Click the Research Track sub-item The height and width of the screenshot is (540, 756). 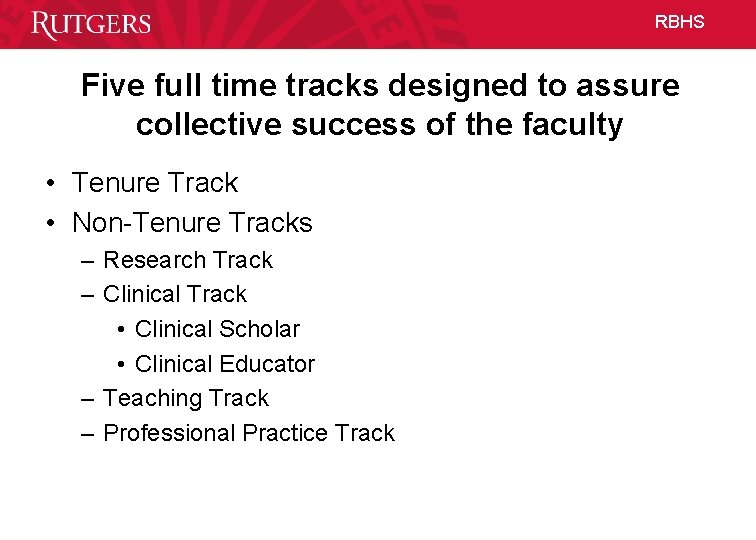click(188, 260)
